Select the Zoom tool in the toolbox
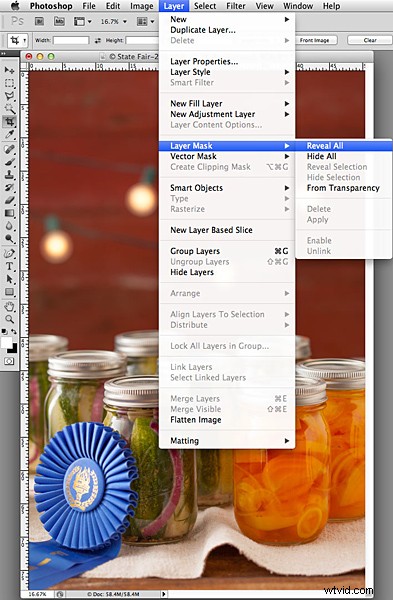393x600 pixels. pos(9,319)
